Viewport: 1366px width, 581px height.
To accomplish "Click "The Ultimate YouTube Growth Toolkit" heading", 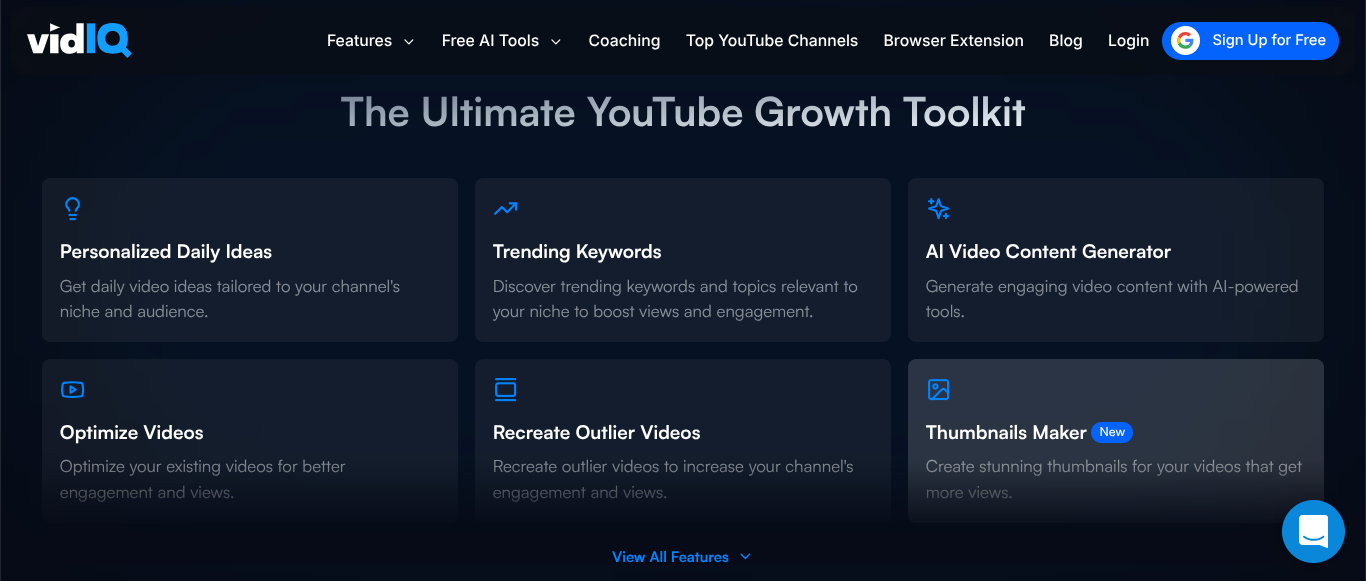I will (x=683, y=112).
